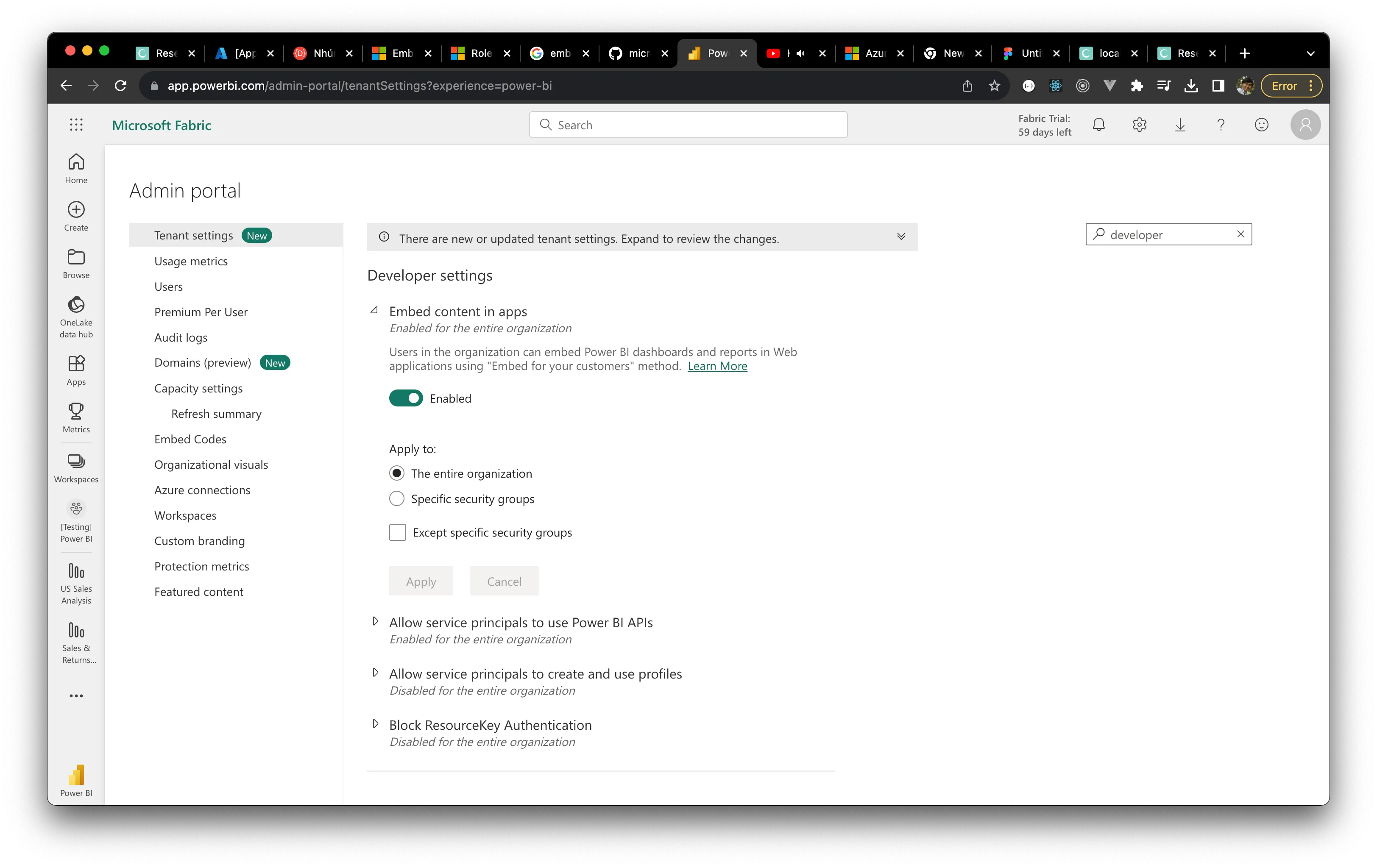Navigate to Audit logs section
This screenshot has height=868, width=1377.
[x=181, y=336]
